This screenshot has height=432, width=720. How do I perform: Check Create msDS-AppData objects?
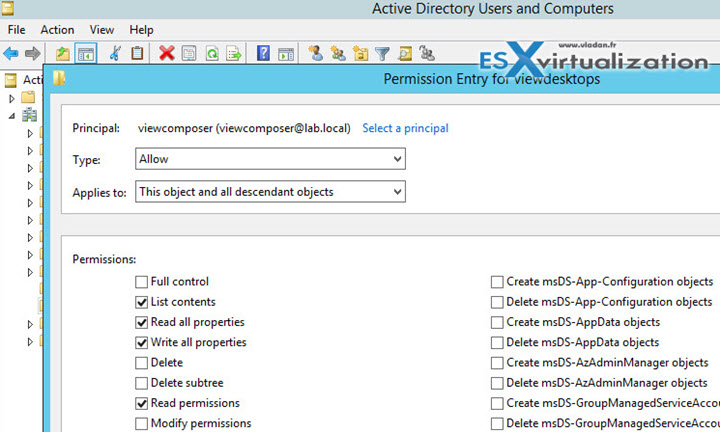click(x=497, y=322)
